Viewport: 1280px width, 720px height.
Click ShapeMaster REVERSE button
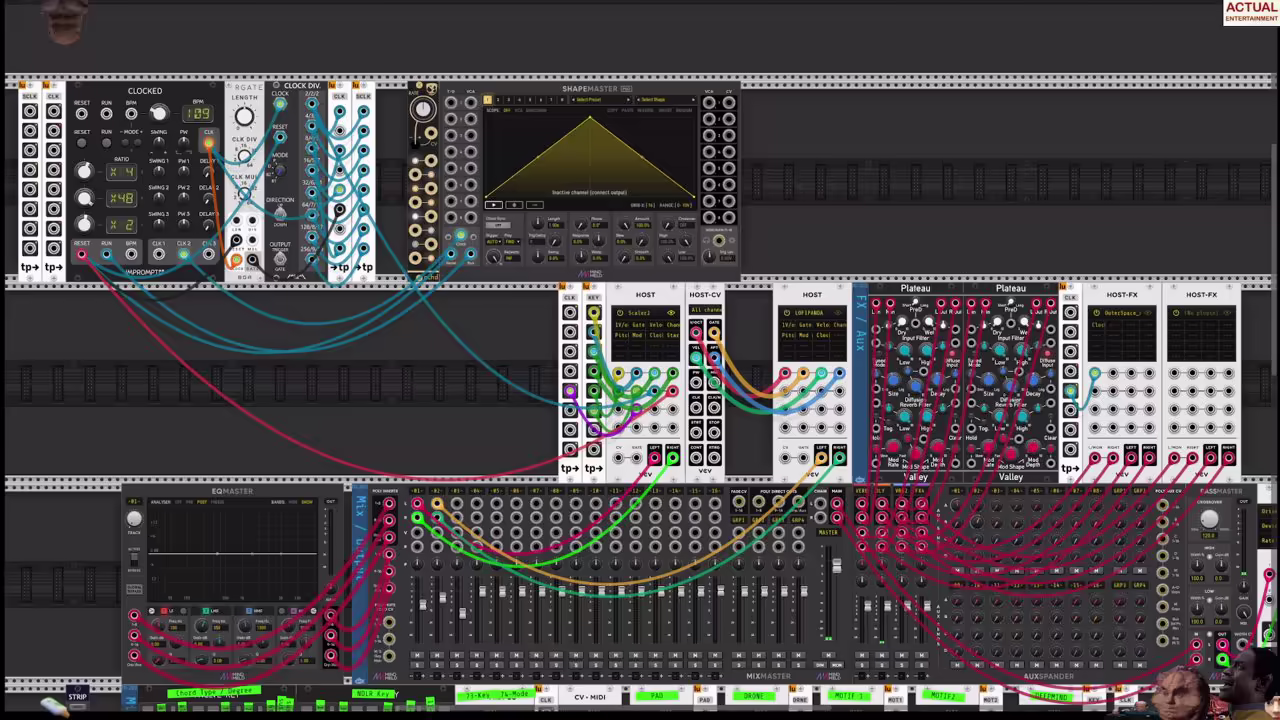[645, 110]
